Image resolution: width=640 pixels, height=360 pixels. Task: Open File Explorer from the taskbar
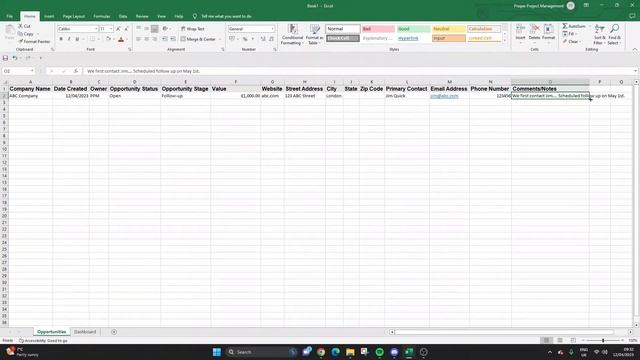click(350, 352)
